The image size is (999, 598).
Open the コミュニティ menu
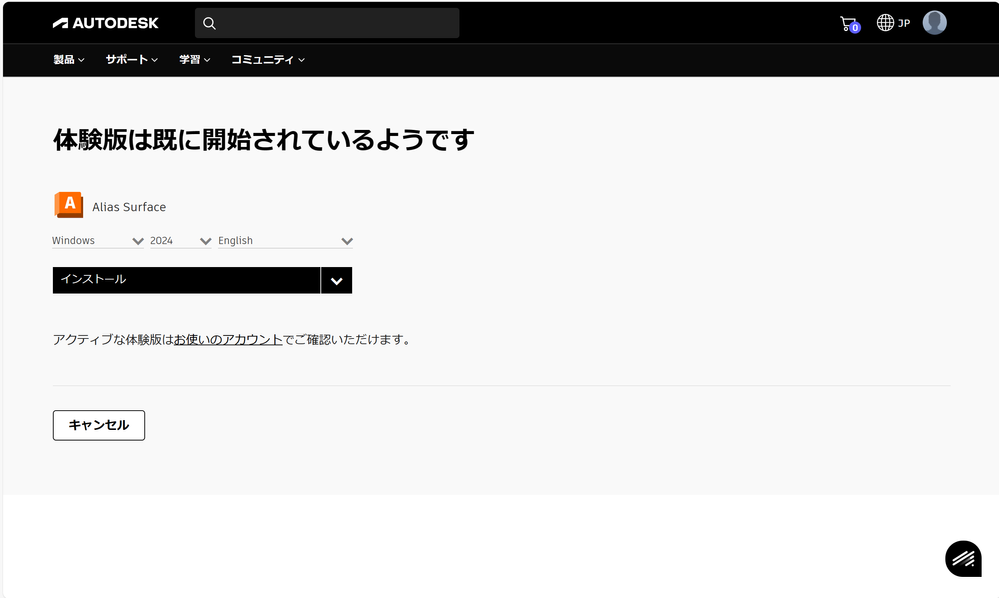point(268,60)
